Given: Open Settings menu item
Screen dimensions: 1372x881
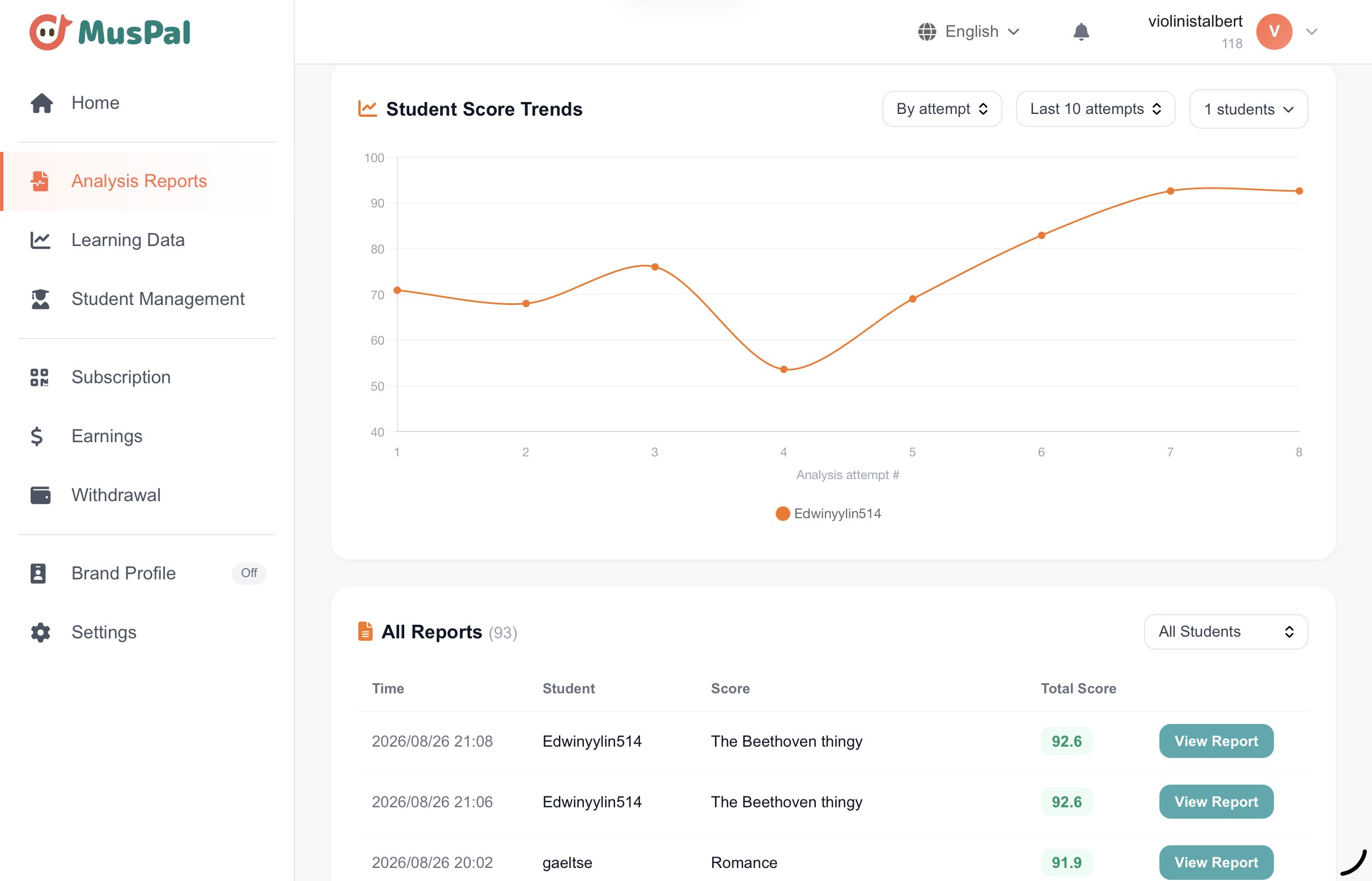Looking at the screenshot, I should [x=146, y=632].
